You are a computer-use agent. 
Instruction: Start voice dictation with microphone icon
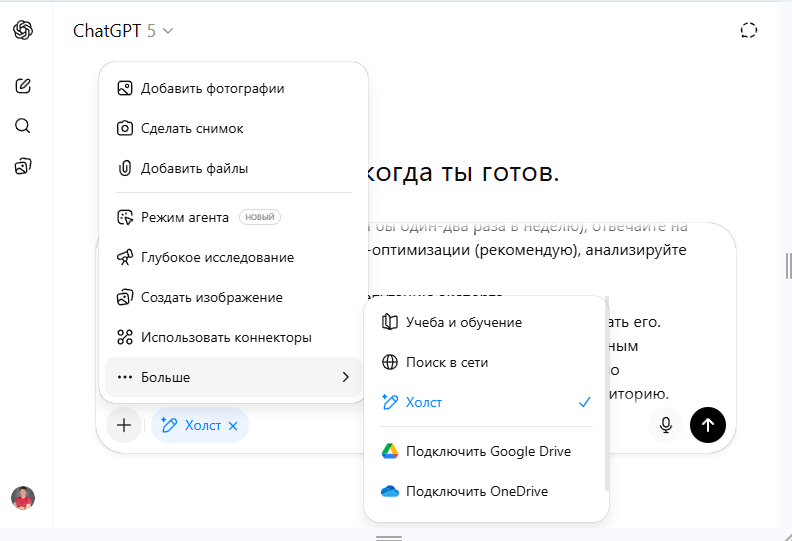[x=666, y=425]
